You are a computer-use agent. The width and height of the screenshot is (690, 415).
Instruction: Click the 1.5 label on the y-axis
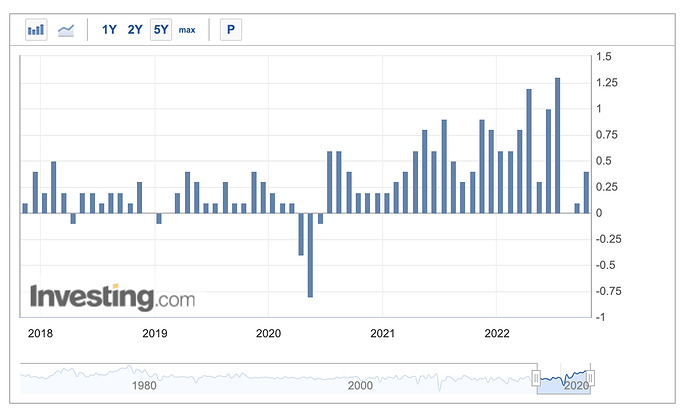point(606,57)
